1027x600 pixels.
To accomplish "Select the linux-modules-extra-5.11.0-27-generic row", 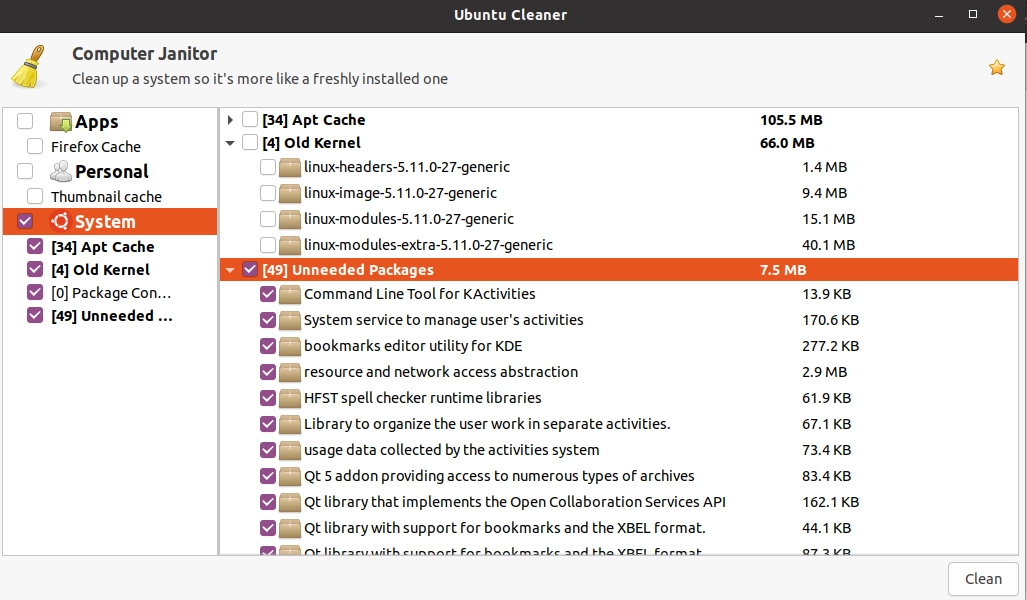I will click(428, 245).
